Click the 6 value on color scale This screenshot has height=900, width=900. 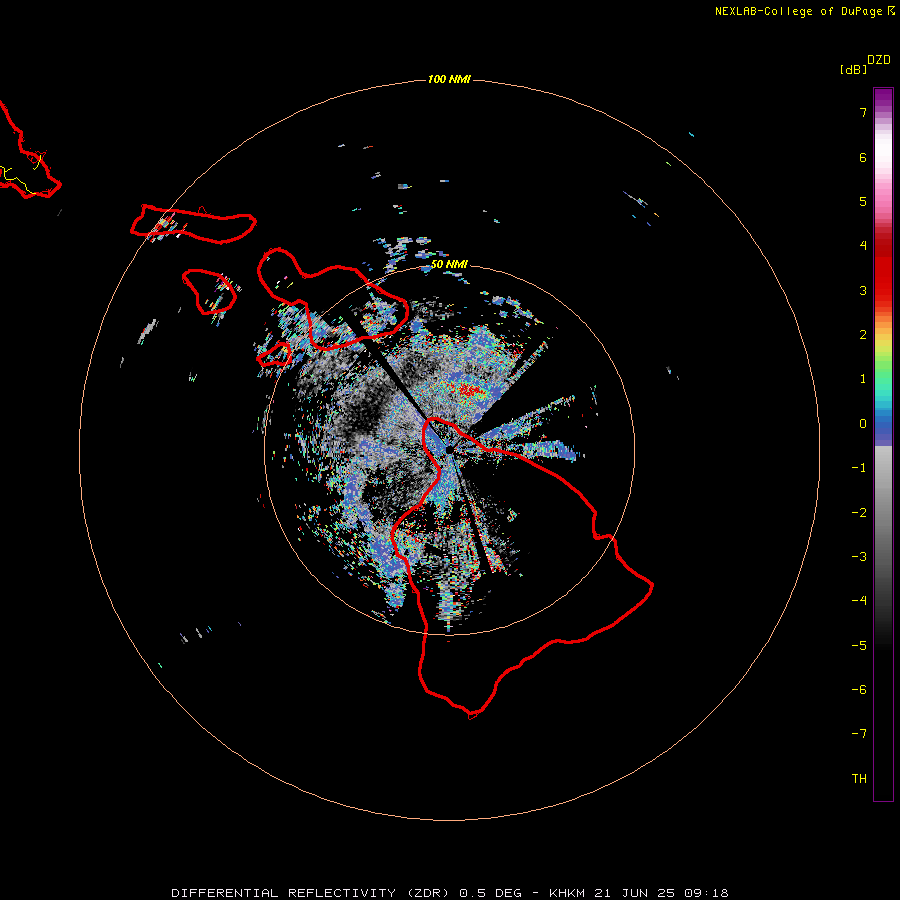[x=863, y=157]
